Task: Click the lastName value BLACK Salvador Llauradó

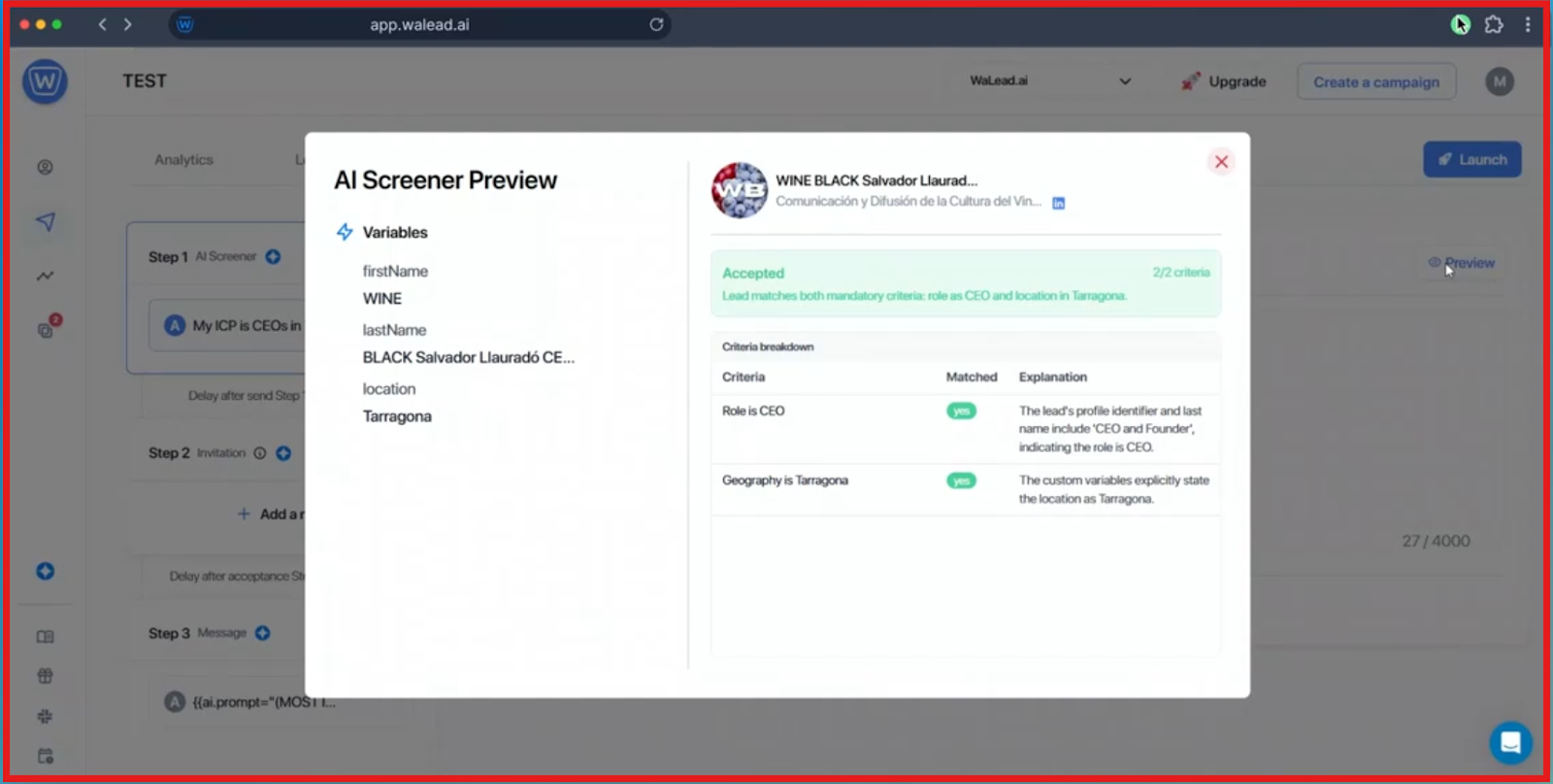Action: point(469,358)
